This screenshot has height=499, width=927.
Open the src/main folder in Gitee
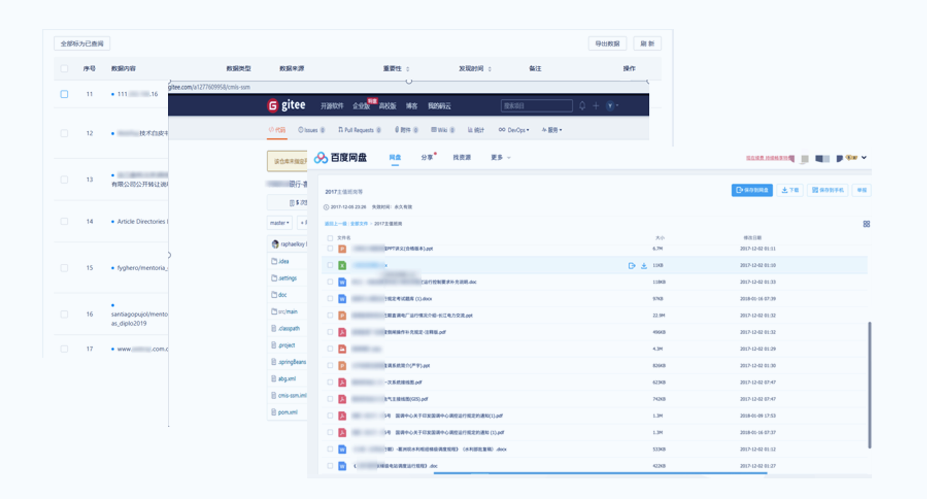coord(284,311)
